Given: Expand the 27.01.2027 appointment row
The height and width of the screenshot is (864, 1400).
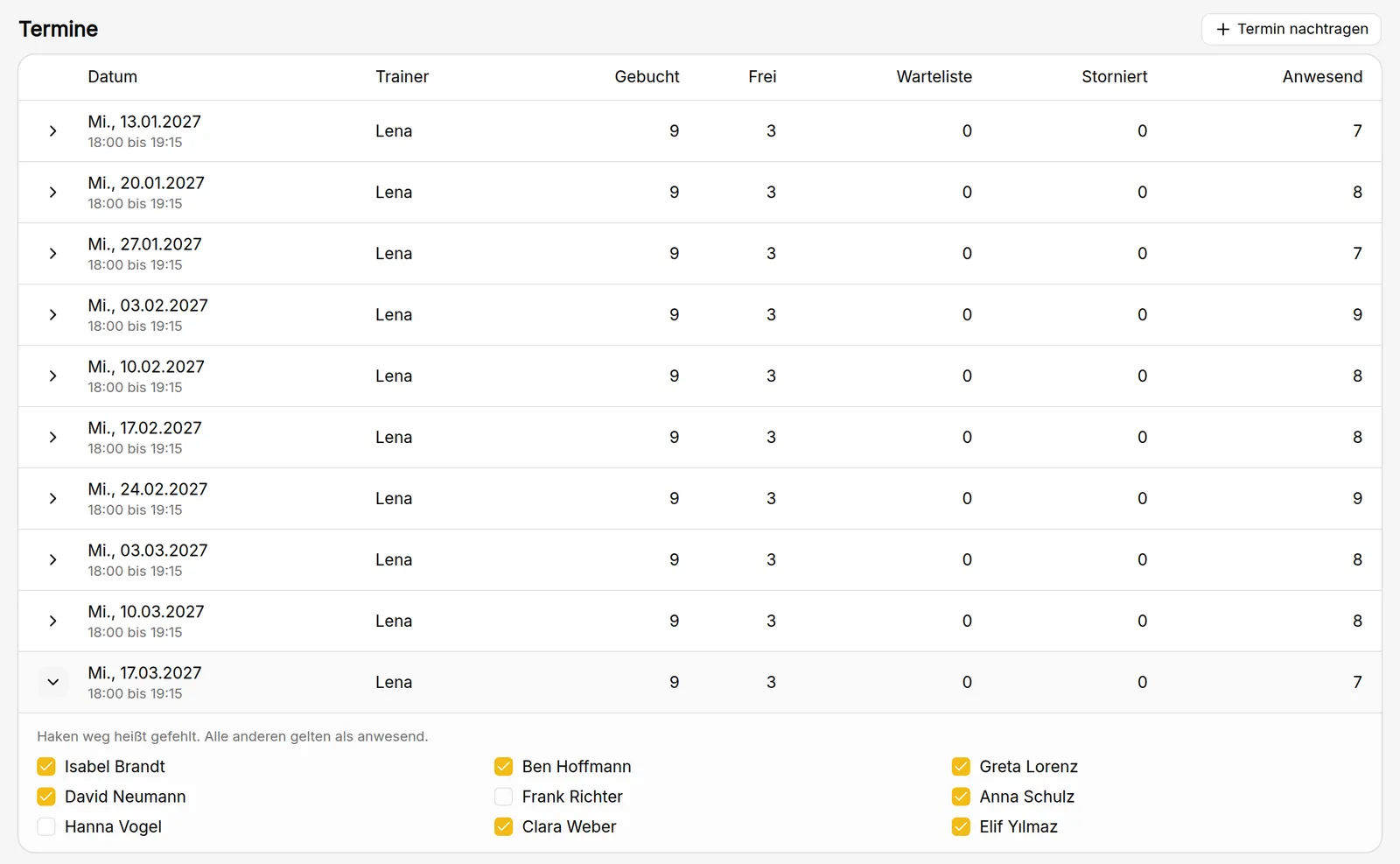Looking at the screenshot, I should 53,254.
